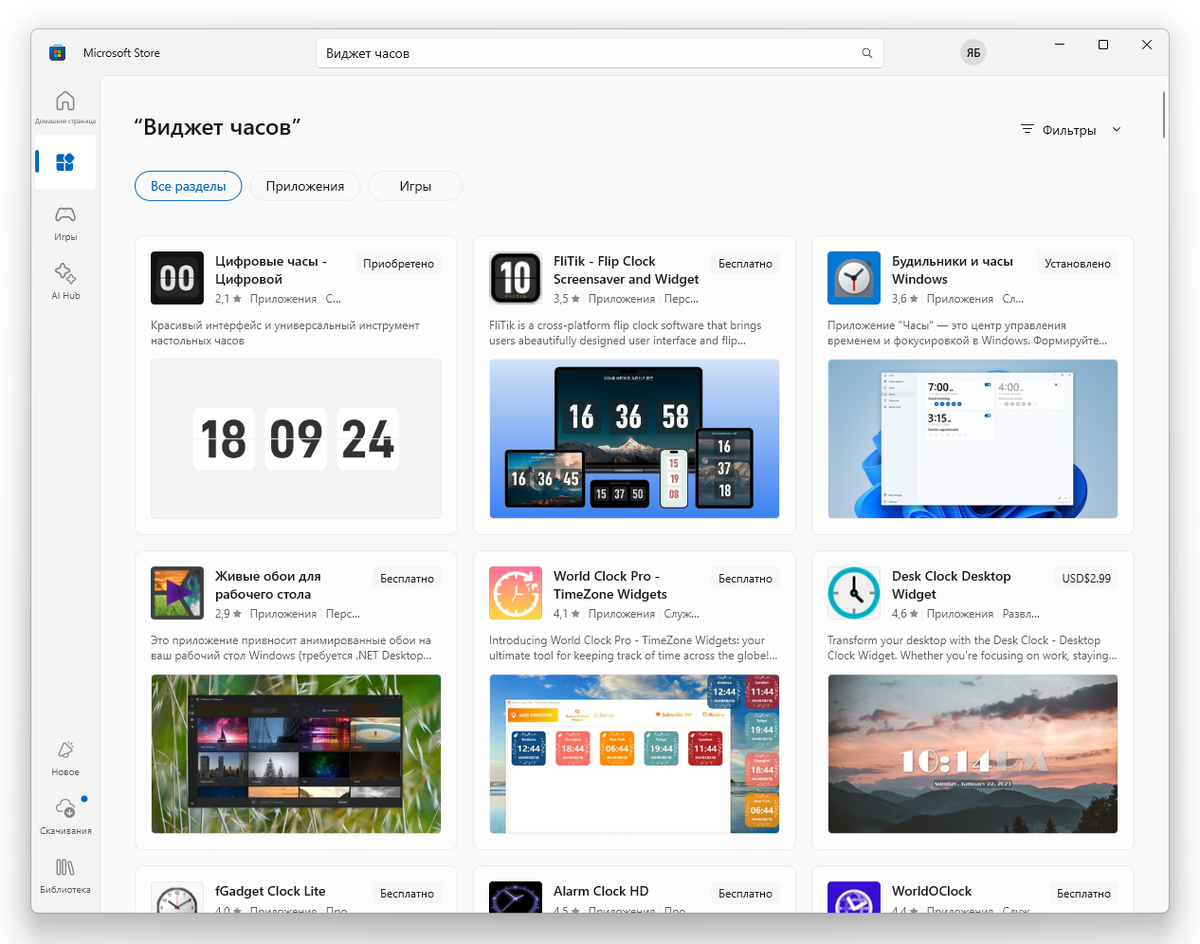The width and height of the screenshot is (1200, 944).
Task: Click the Цифровые часы app icon
Action: (177, 278)
